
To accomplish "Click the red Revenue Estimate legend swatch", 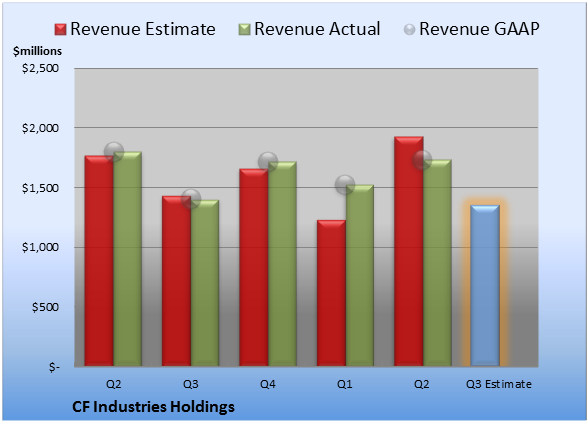I will [x=60, y=30].
